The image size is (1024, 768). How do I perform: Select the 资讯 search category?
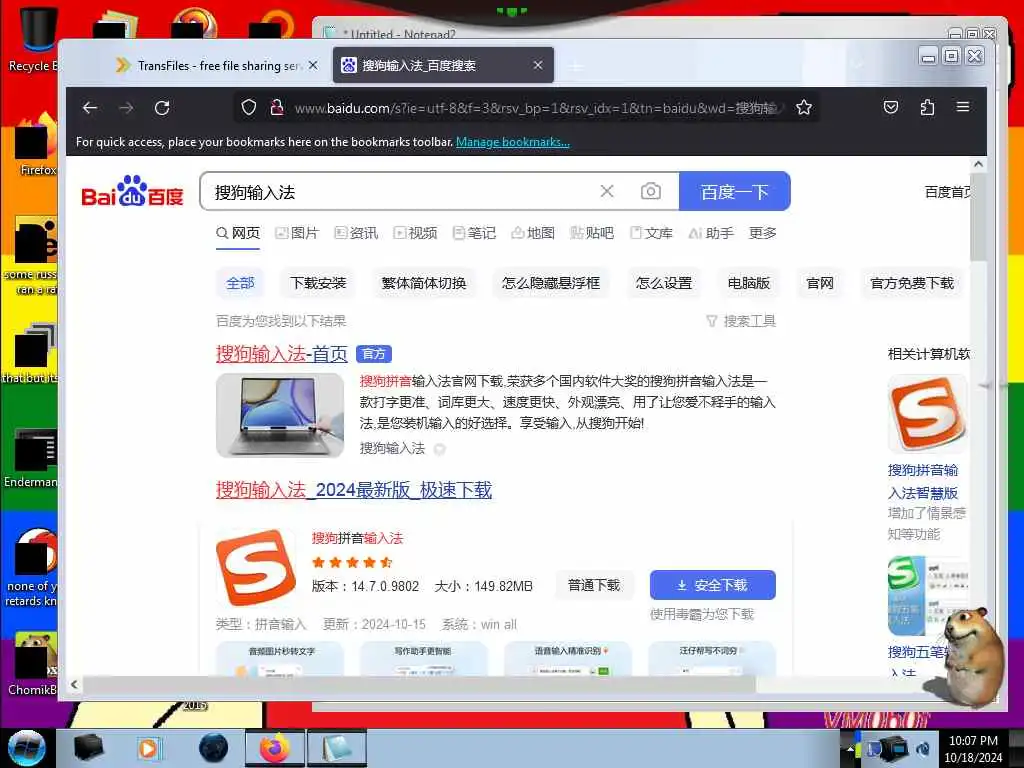(357, 233)
